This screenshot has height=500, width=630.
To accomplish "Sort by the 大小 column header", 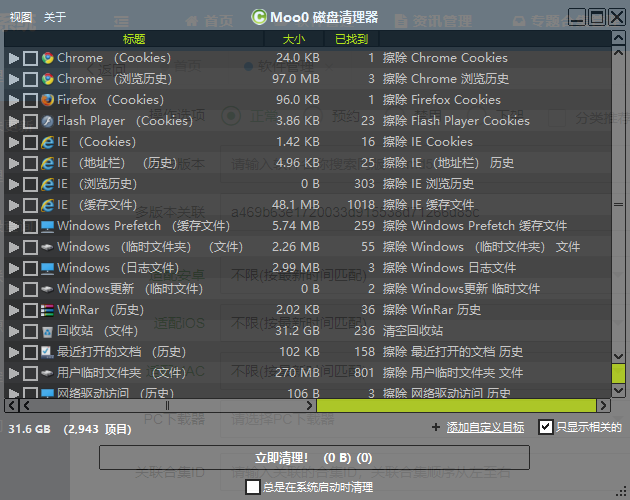I will tap(294, 39).
